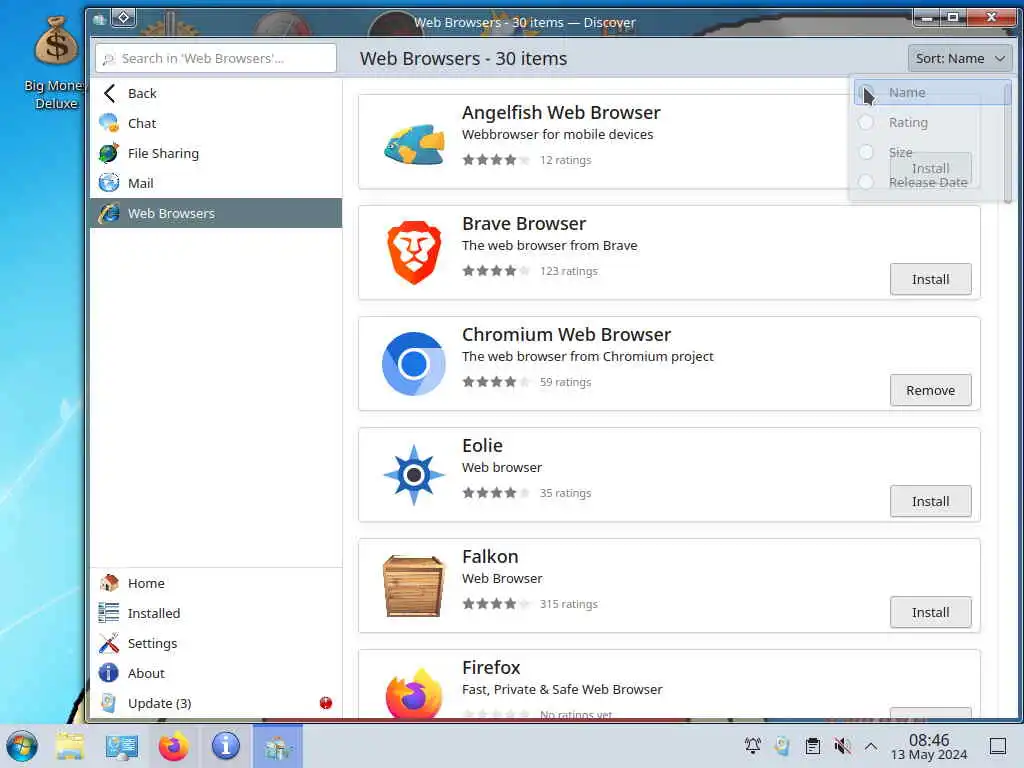Click the File Sharing globe icon
Screen dimensions: 1024x768
[109, 153]
